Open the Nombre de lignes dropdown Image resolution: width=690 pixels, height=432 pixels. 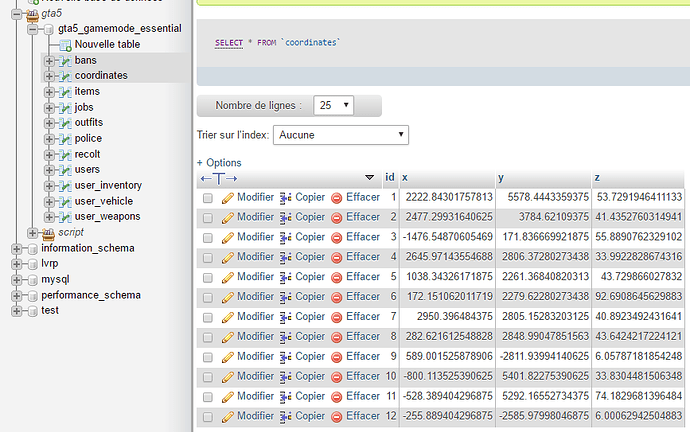click(334, 106)
